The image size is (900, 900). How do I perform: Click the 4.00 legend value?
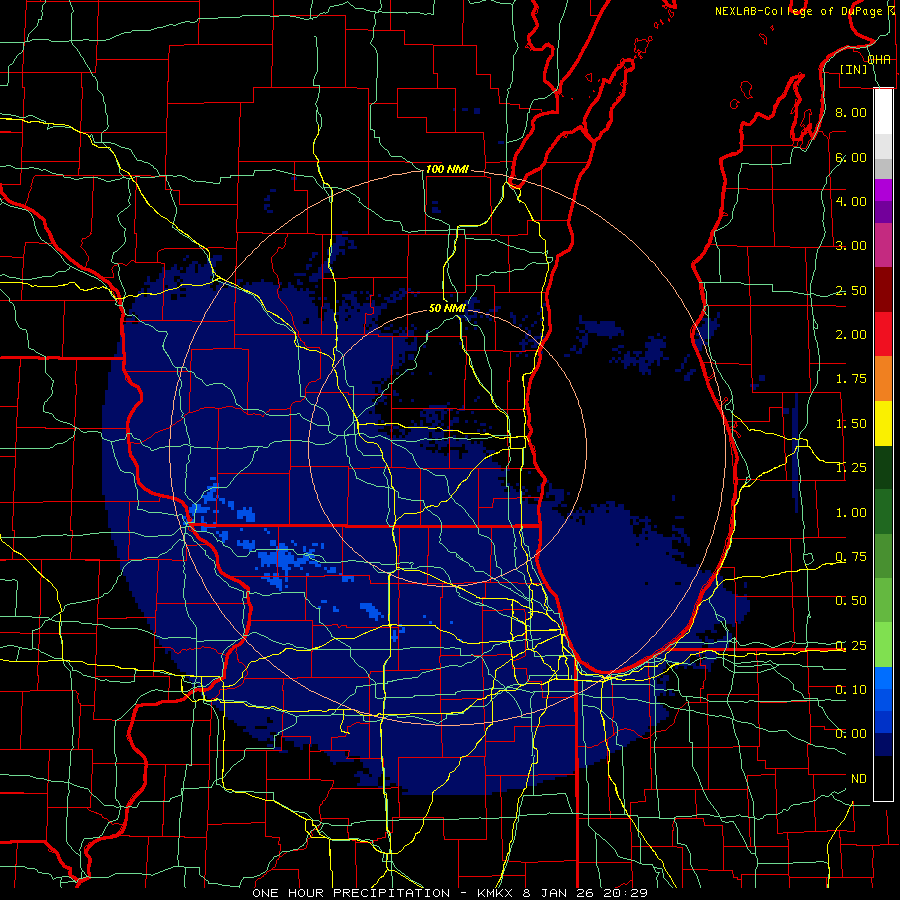point(851,201)
